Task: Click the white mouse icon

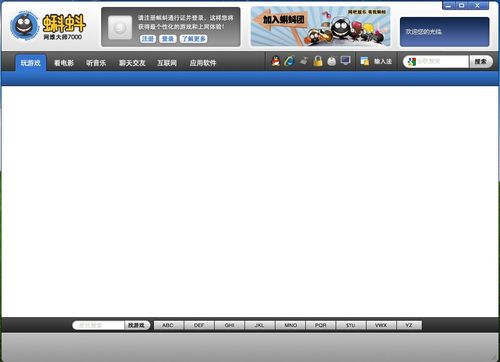Action: [x=331, y=61]
